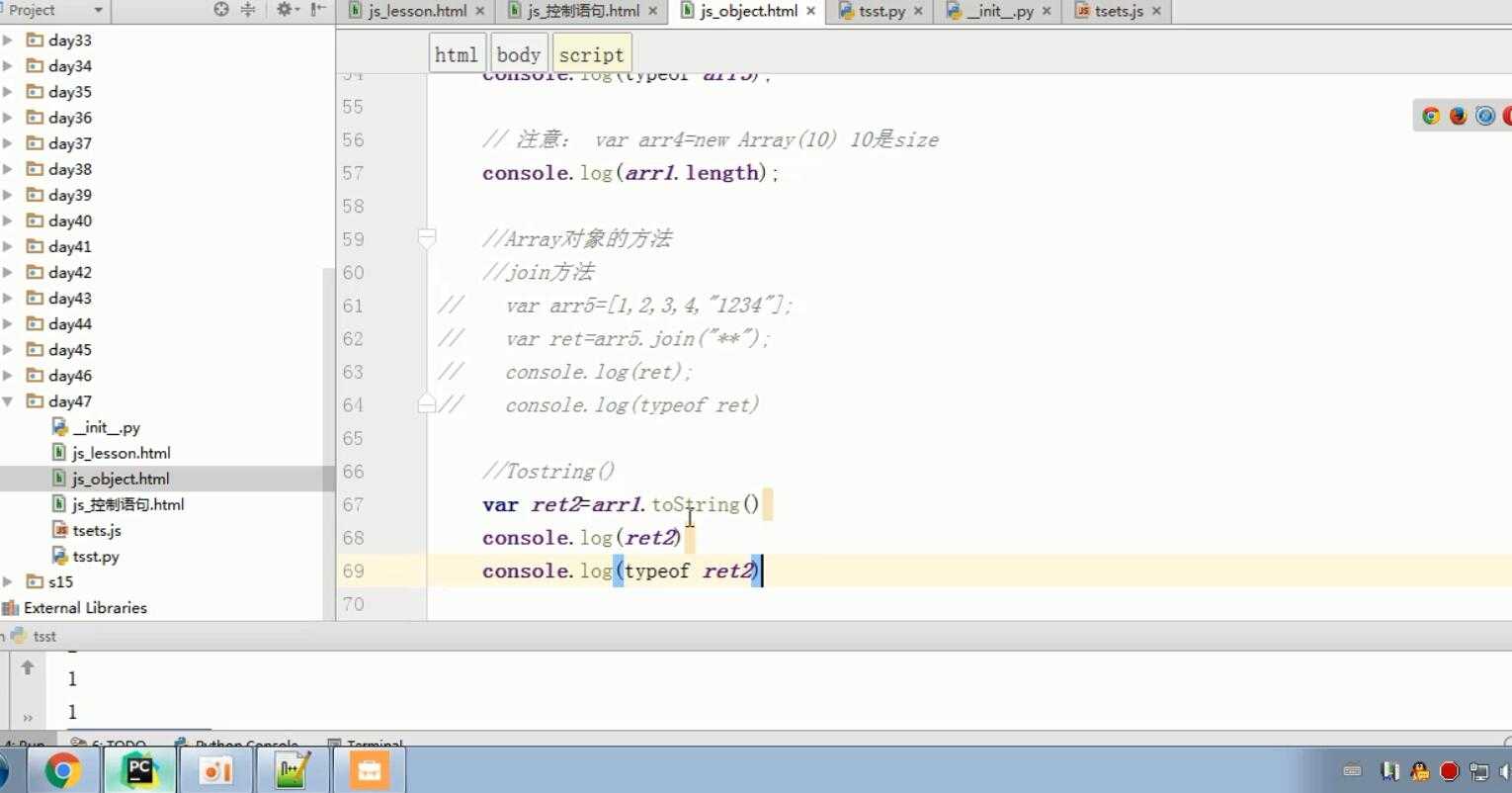Image resolution: width=1512 pixels, height=793 pixels.
Task: Close the tsst.py tab
Action: pos(918,11)
